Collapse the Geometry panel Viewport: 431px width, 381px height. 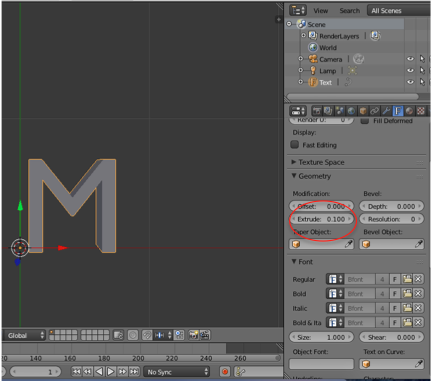coord(294,176)
